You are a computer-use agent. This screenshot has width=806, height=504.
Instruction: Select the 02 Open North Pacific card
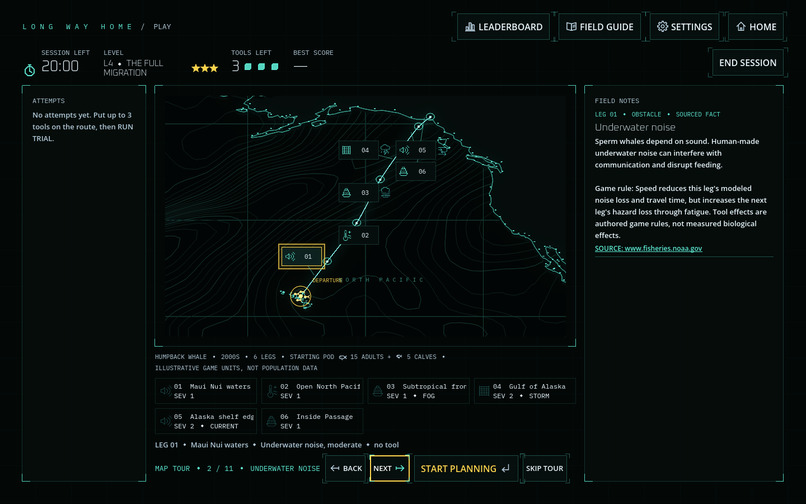[x=312, y=391]
